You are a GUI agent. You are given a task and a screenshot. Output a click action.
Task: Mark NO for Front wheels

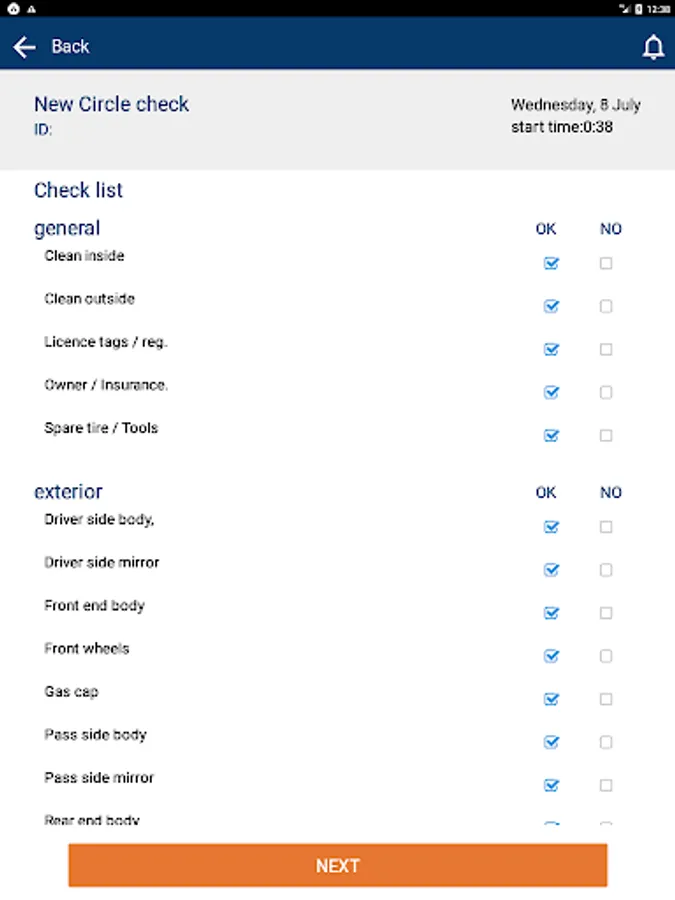click(x=606, y=656)
